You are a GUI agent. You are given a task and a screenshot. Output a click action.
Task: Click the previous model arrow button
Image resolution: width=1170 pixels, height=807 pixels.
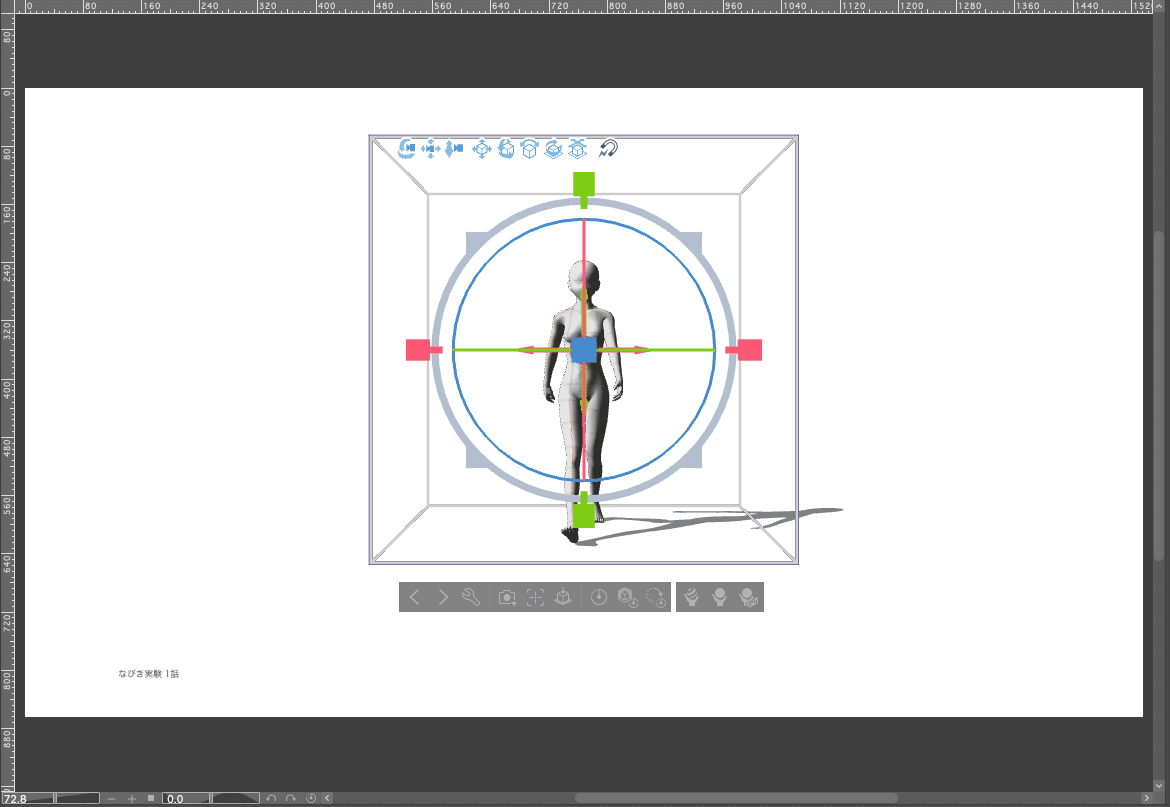pyautogui.click(x=415, y=597)
